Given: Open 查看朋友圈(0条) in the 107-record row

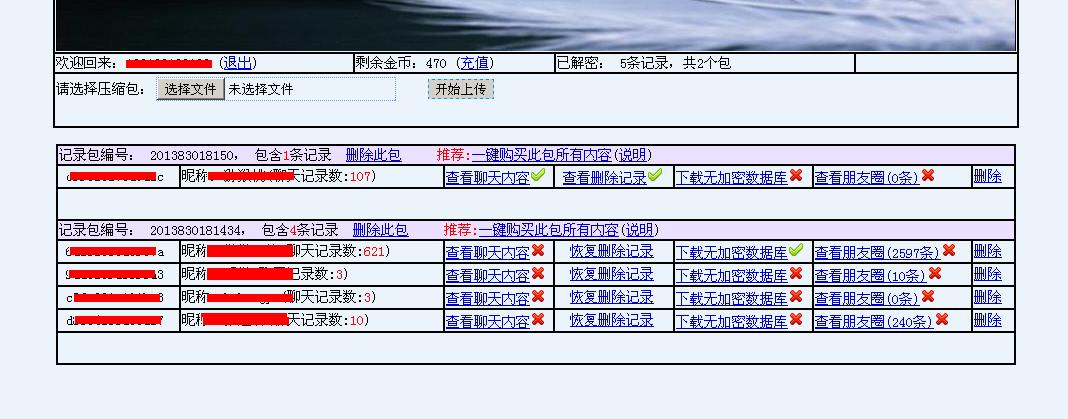Looking at the screenshot, I should [867, 177].
